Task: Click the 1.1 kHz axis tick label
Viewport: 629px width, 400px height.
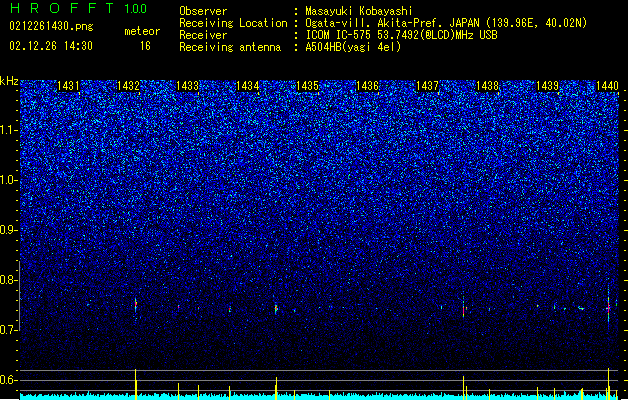Action: point(8,130)
